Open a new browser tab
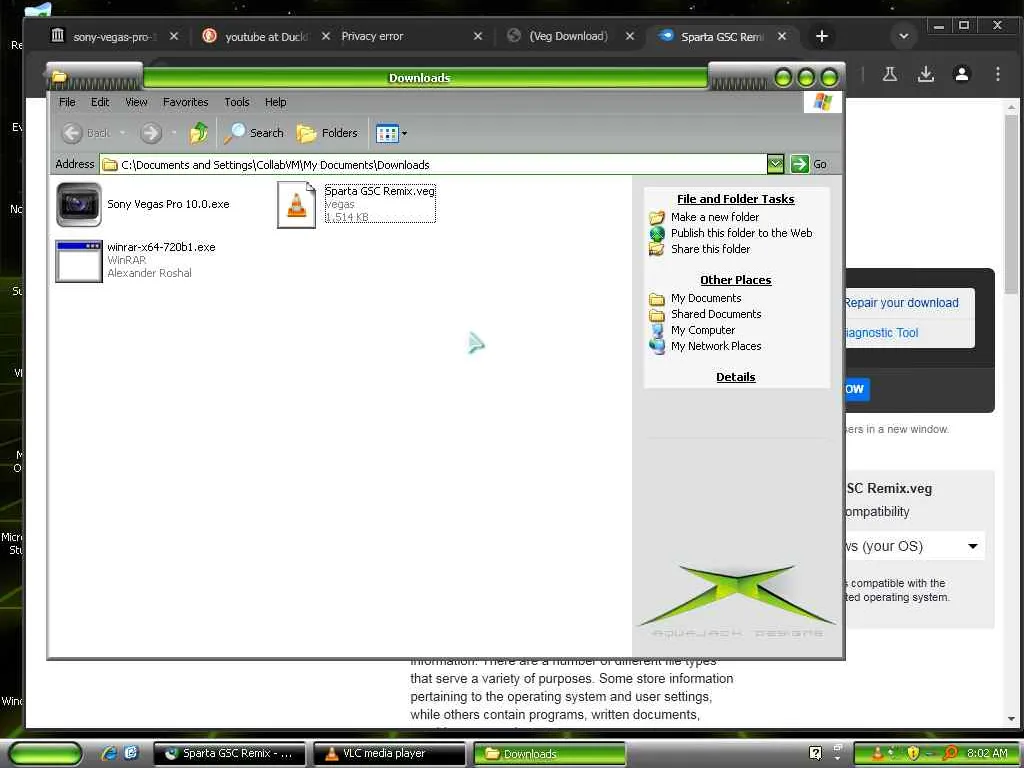The image size is (1024, 768). coord(822,37)
